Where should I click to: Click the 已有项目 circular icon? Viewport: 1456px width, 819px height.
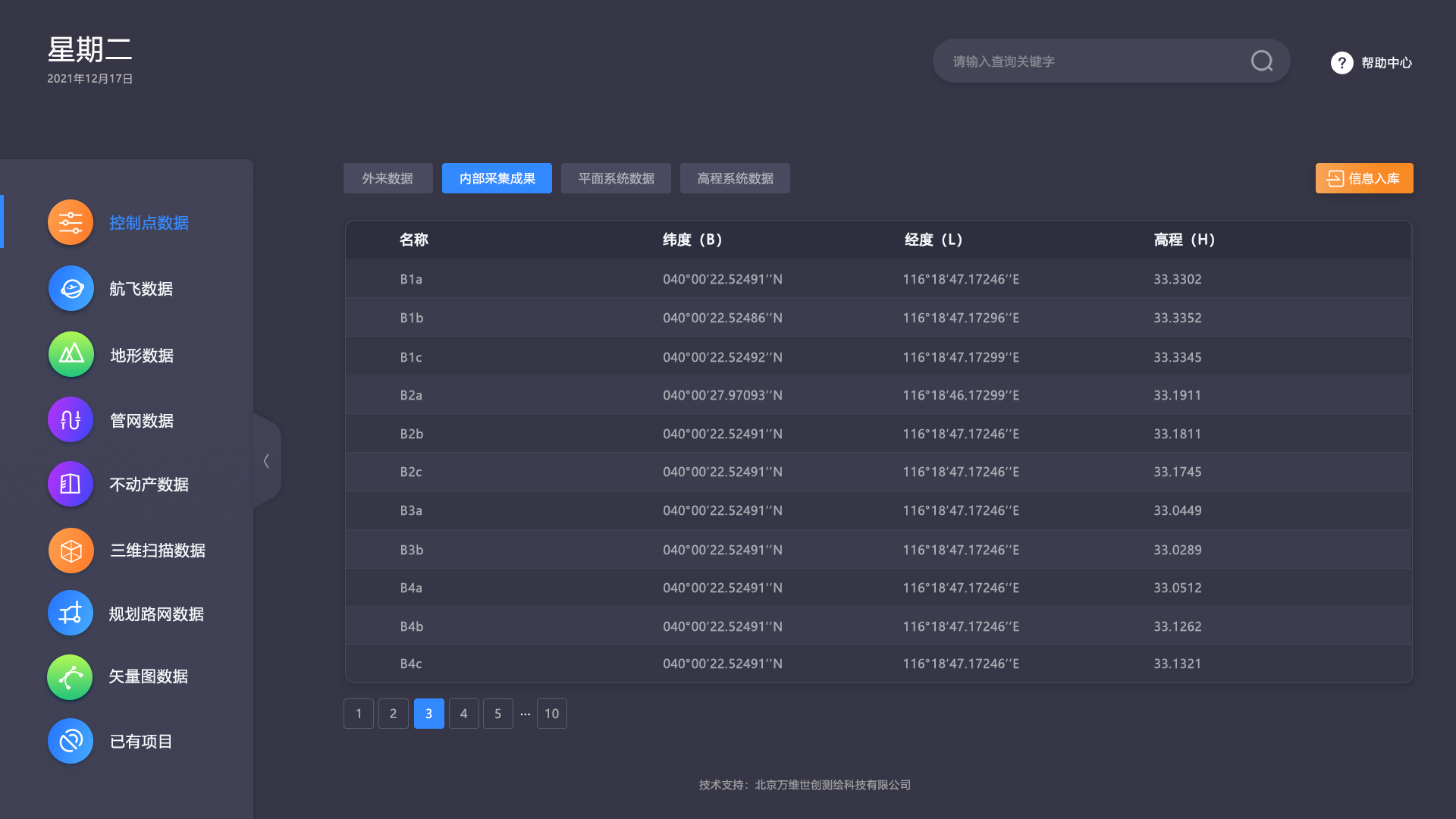click(x=71, y=741)
